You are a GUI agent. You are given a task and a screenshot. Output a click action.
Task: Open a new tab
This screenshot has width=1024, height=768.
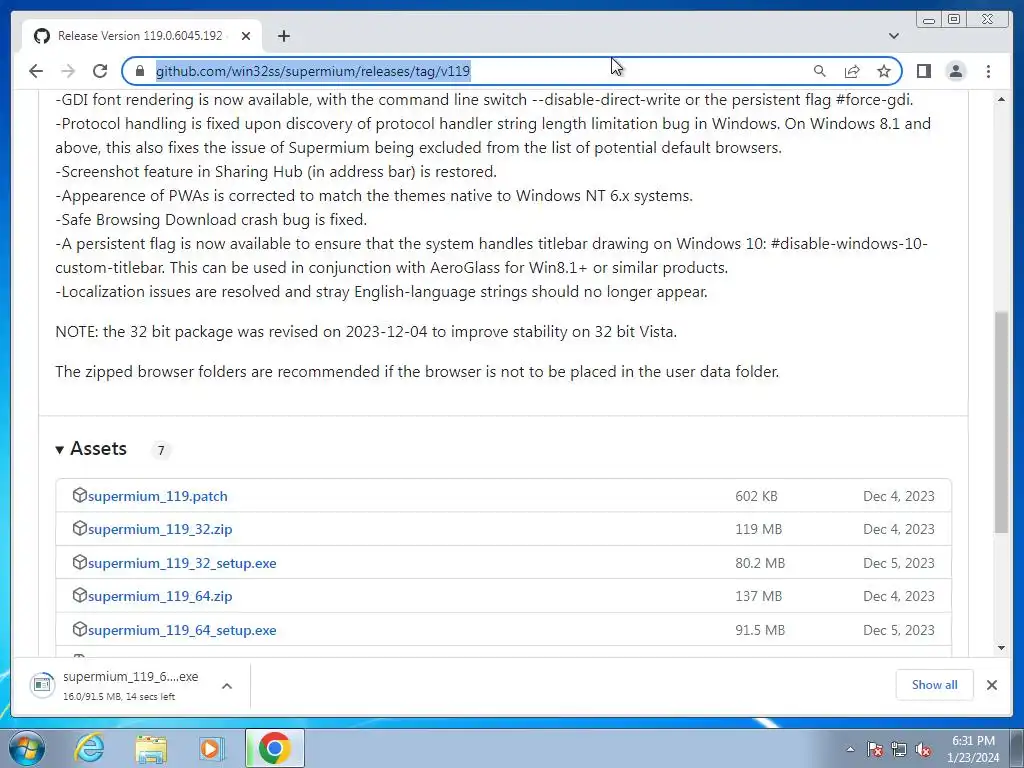click(x=283, y=36)
